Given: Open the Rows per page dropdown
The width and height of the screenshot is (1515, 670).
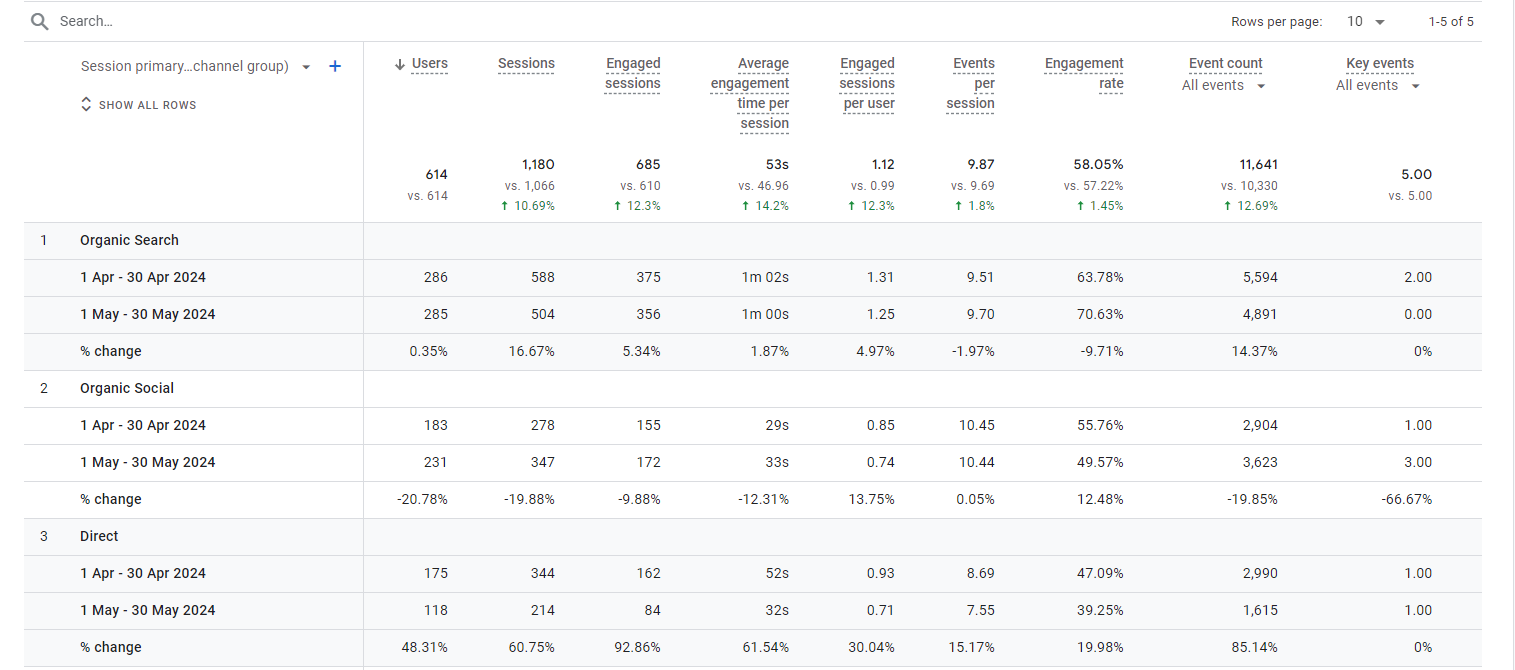Looking at the screenshot, I should tap(1367, 21).
